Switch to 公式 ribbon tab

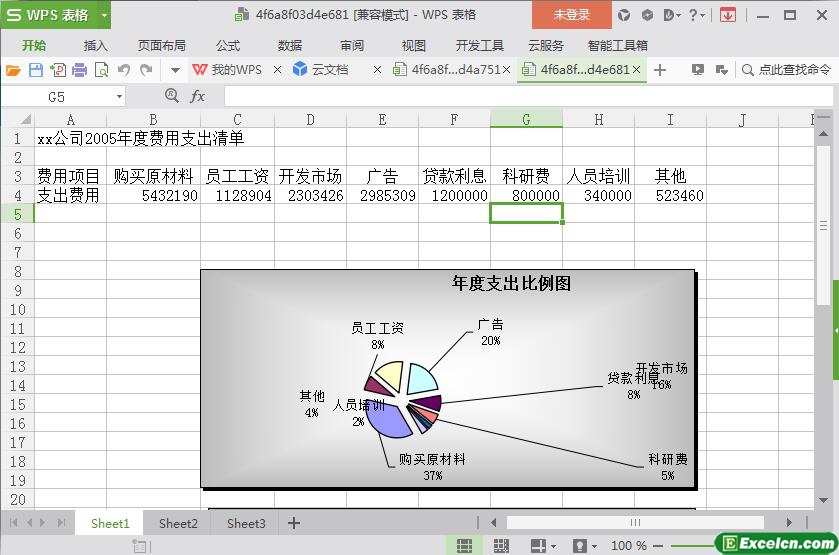point(228,45)
